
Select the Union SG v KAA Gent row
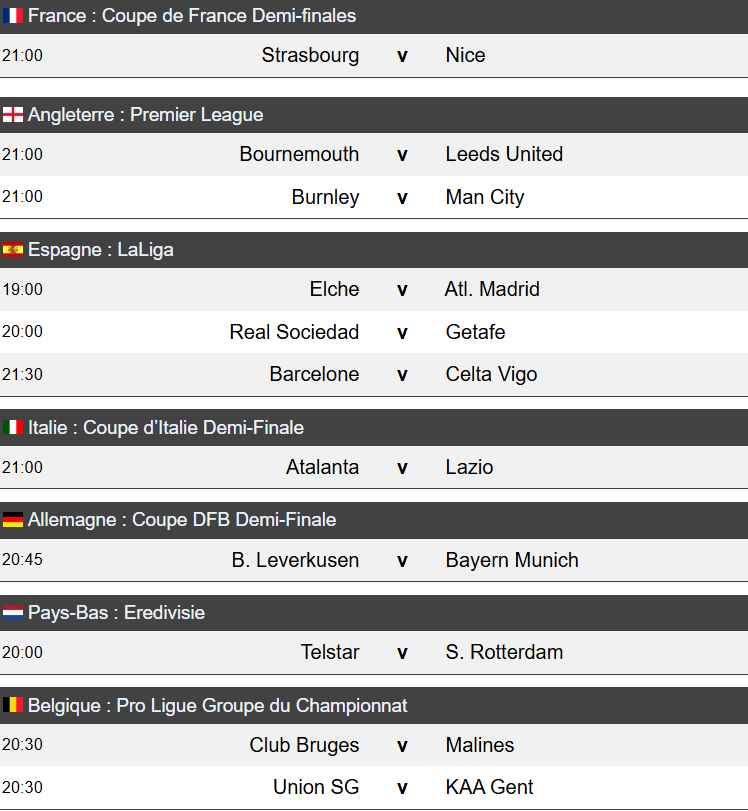pyautogui.click(x=402, y=788)
